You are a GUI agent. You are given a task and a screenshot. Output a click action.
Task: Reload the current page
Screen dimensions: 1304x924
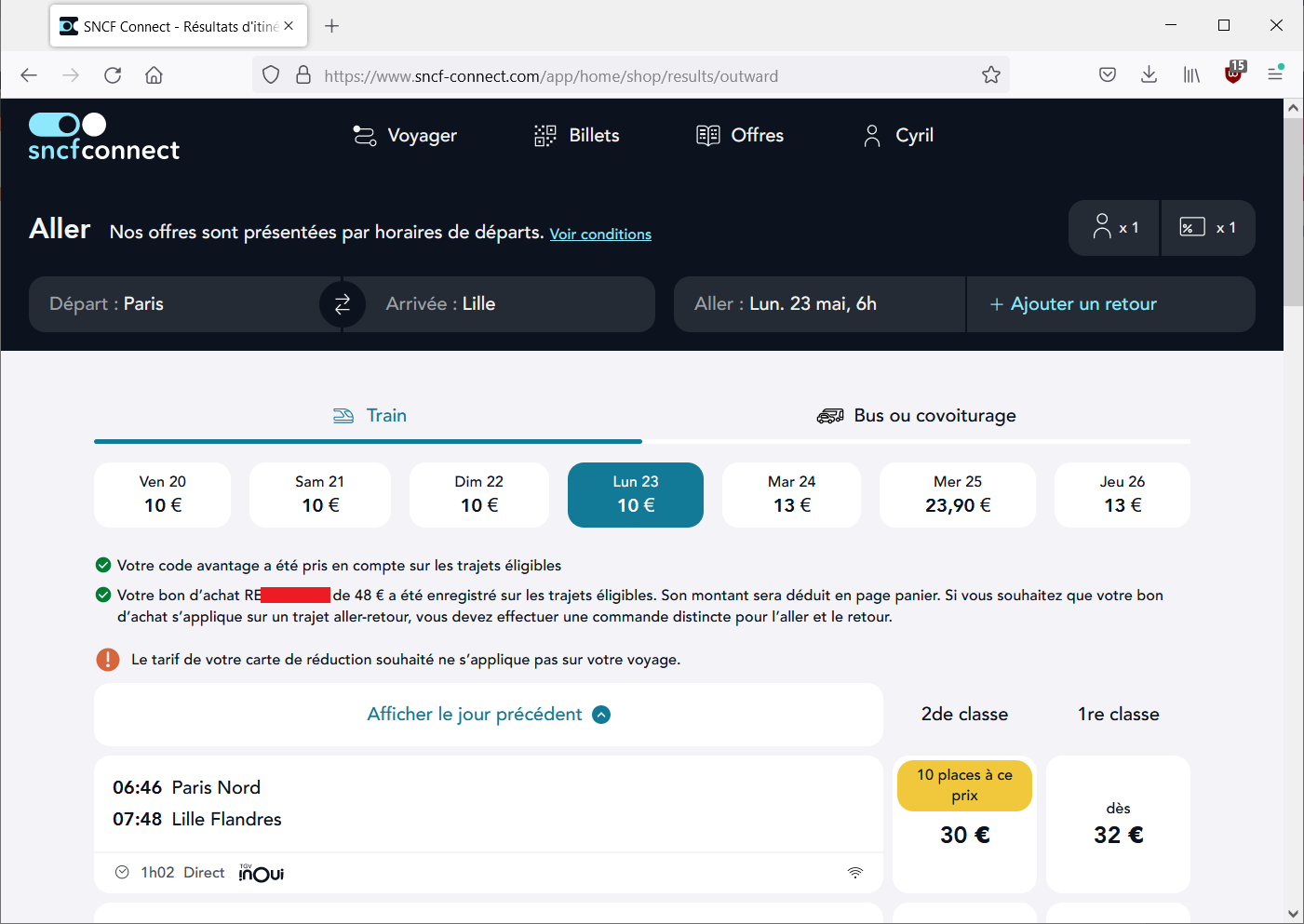point(113,75)
